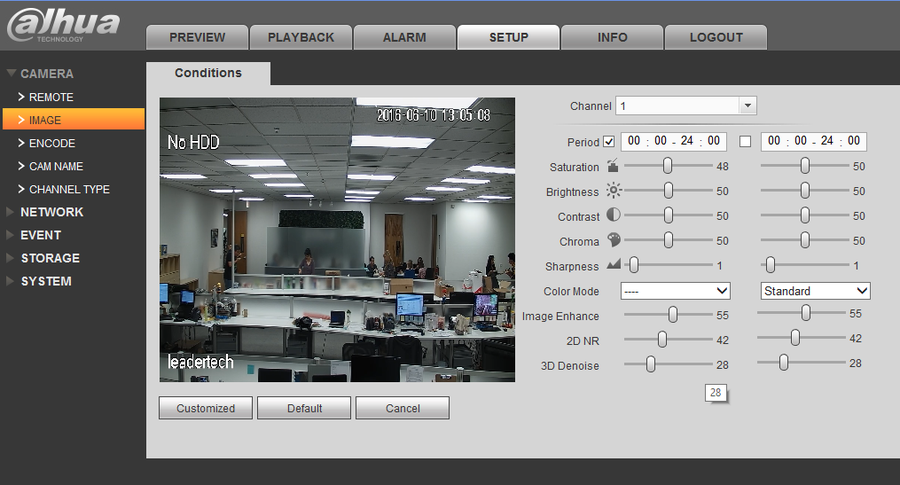Expand the NETWORK section in sidebar

click(52, 212)
